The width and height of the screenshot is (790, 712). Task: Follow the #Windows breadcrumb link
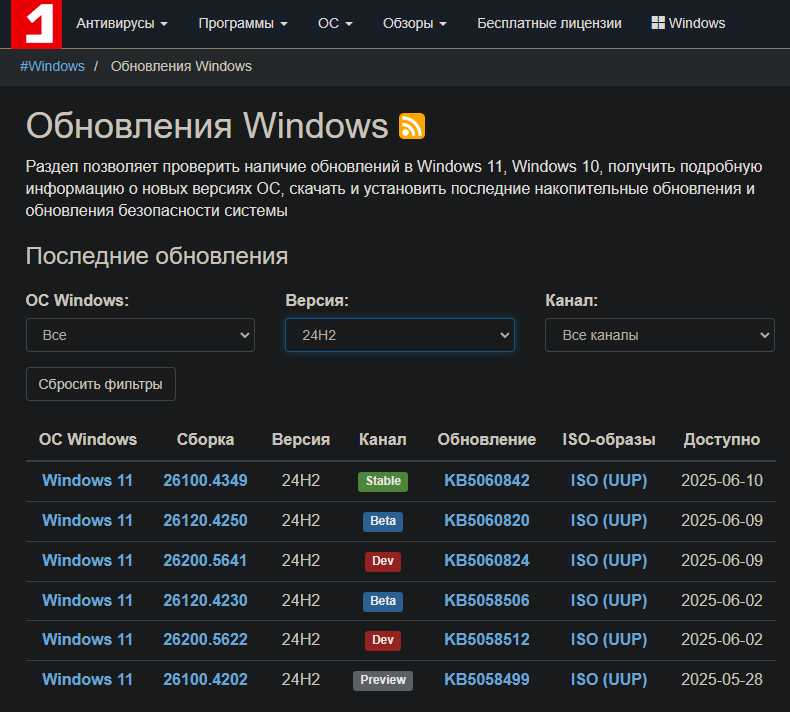52,67
